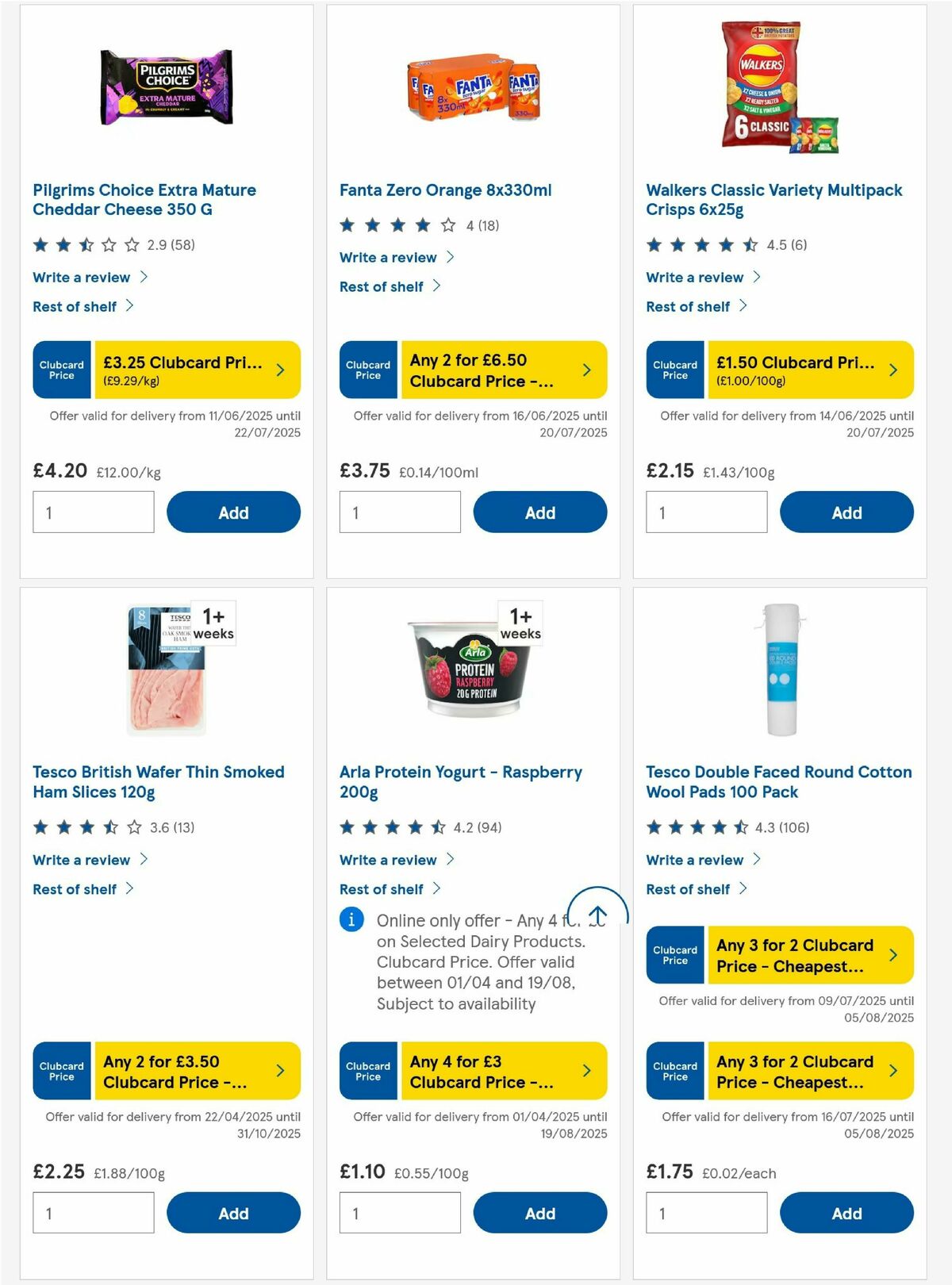Click the Pilgrims Choice product image
This screenshot has width=952, height=1285.
167,87
